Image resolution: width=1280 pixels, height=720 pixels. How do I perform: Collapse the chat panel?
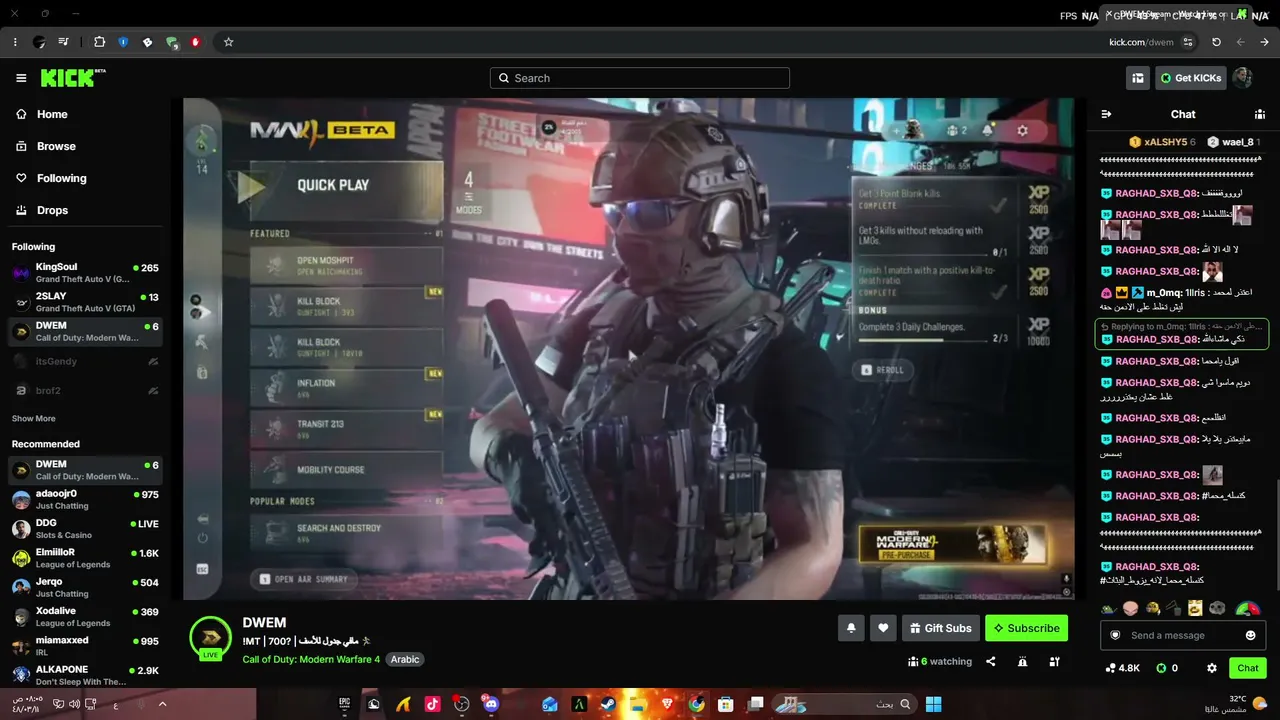coord(1106,114)
